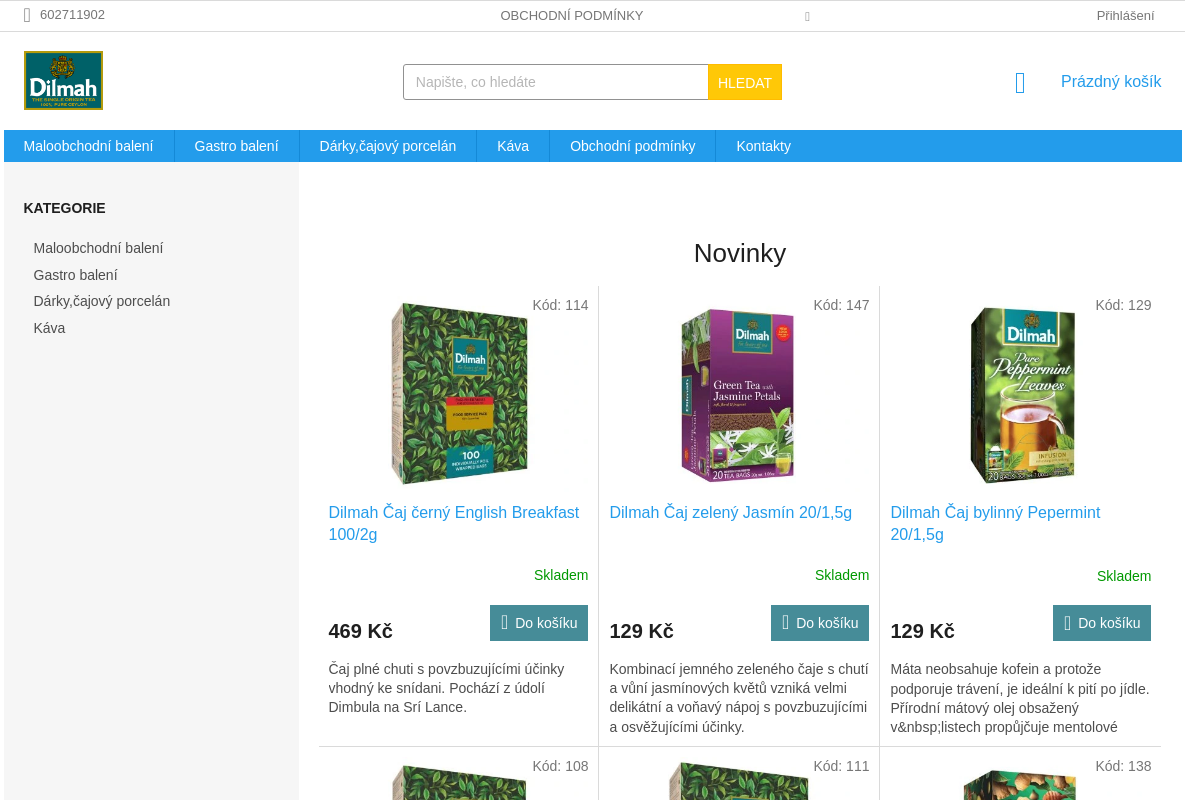Open Přihlášení login link
Image resolution: width=1200 pixels, height=800 pixels.
click(x=1125, y=15)
